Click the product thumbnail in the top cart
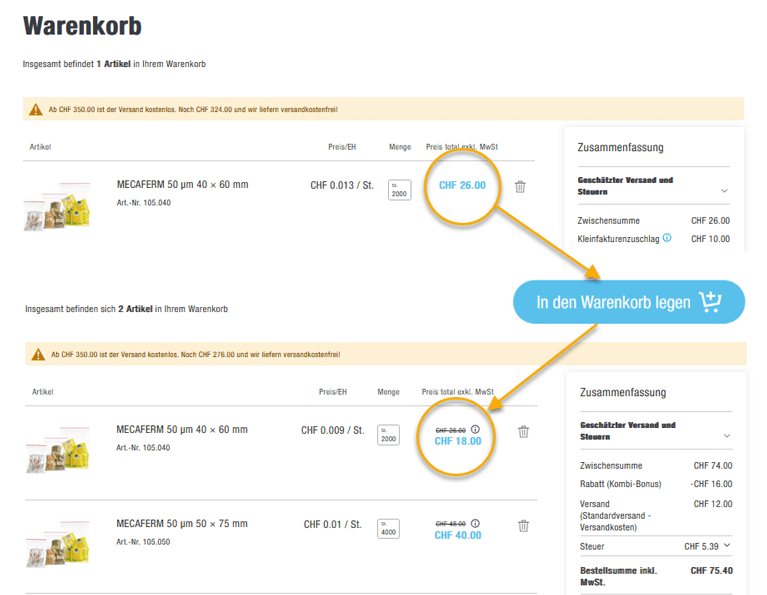 (x=57, y=207)
